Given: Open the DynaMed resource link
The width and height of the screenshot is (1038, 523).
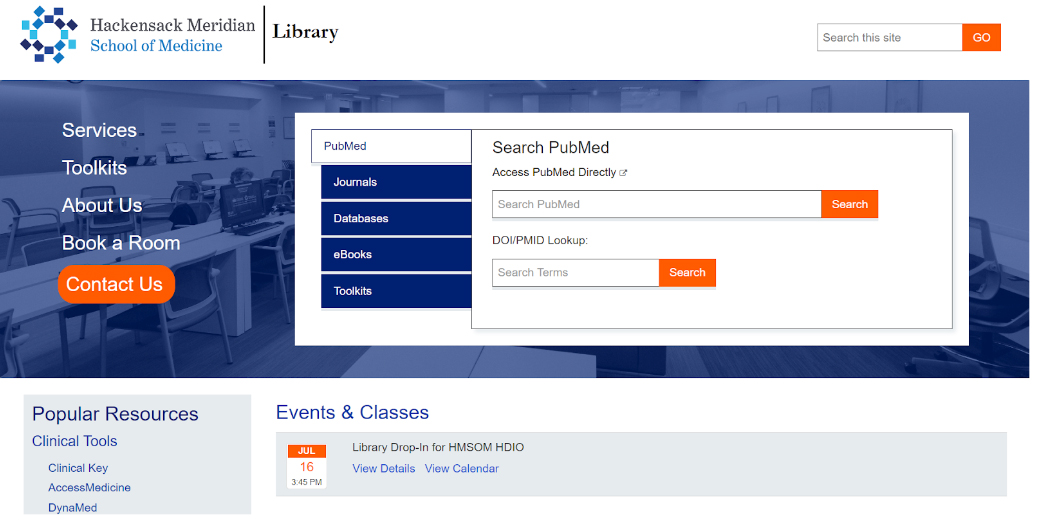Looking at the screenshot, I should 72,508.
